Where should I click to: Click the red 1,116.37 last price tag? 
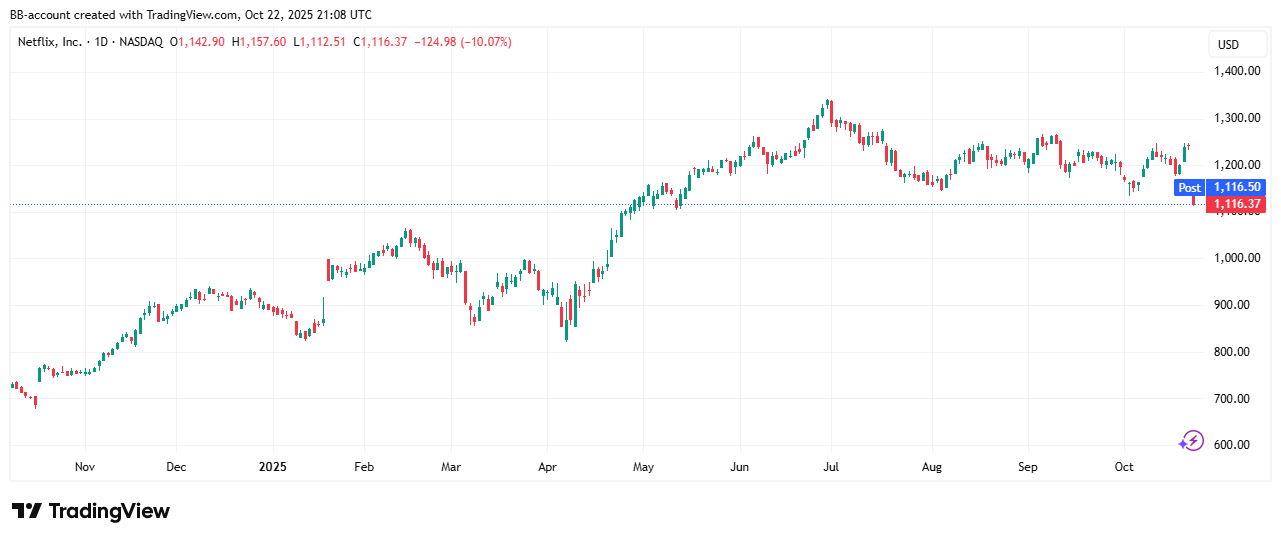(1236, 204)
